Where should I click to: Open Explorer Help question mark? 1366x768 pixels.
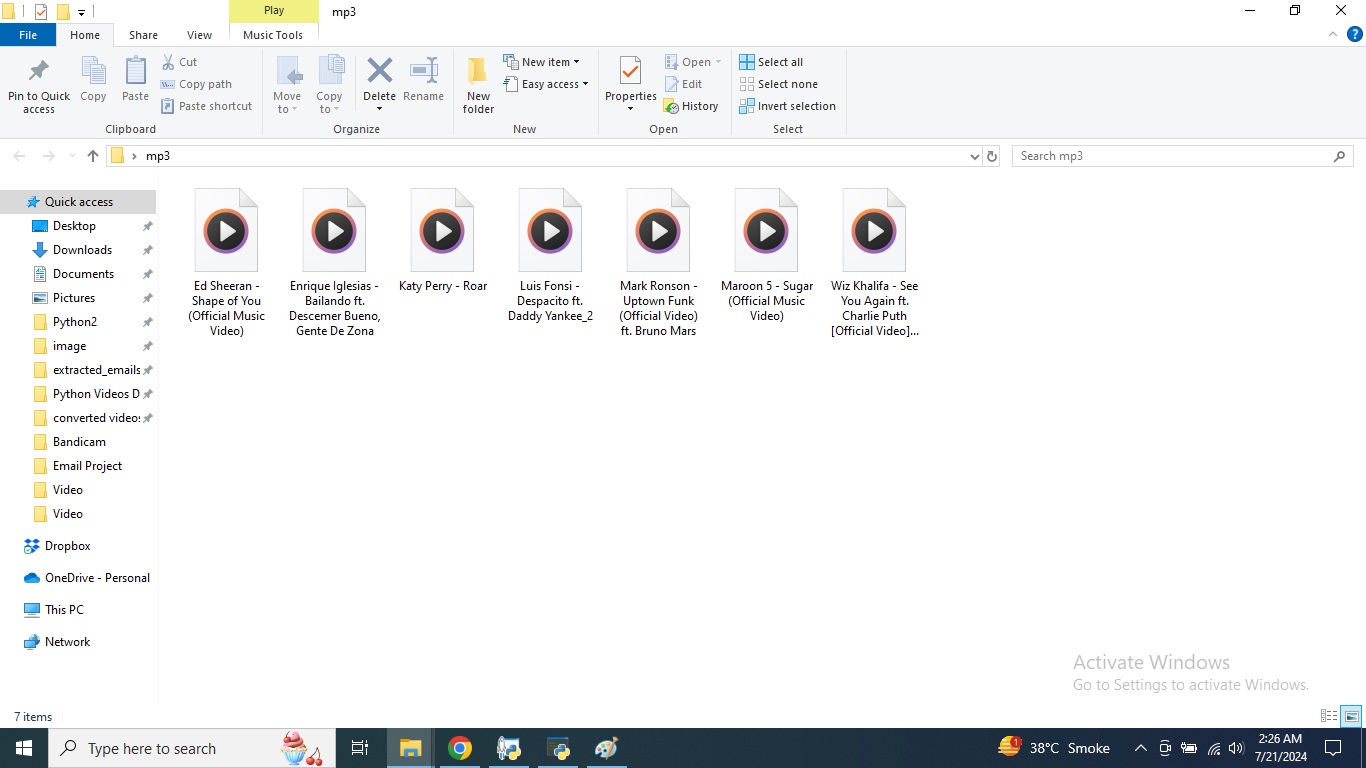tap(1355, 34)
